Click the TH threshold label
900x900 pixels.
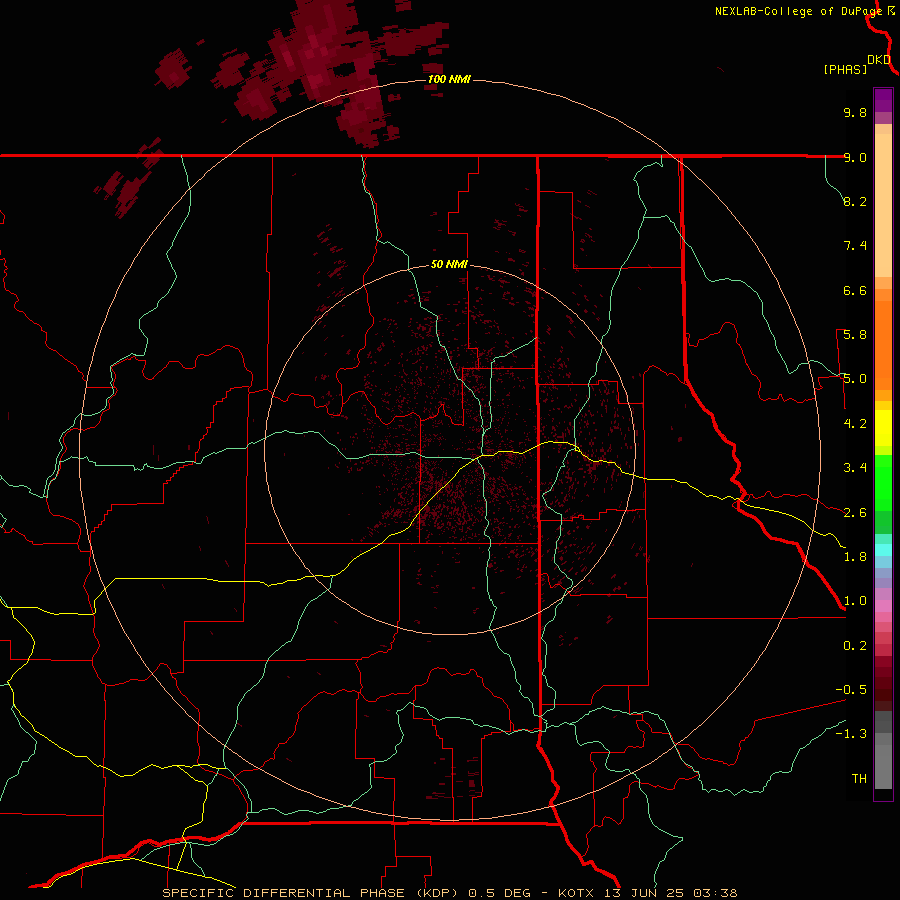(859, 779)
